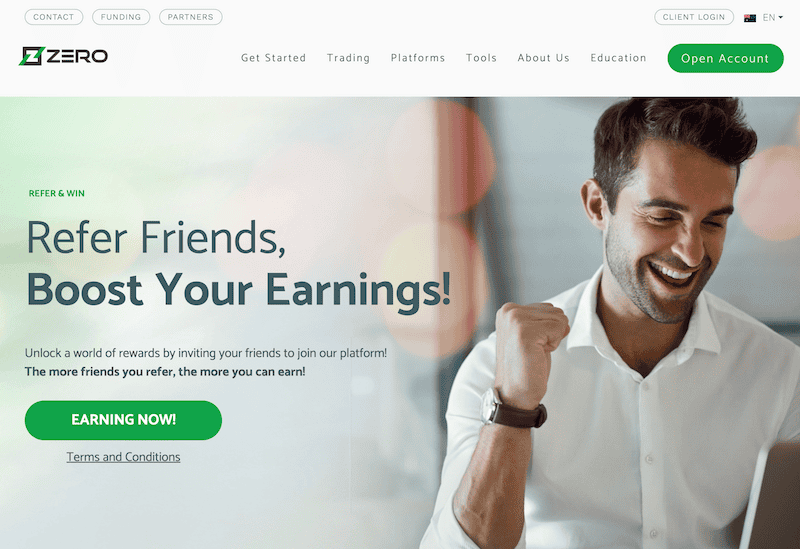Select the Contact pill button
The width and height of the screenshot is (800, 549).
click(54, 17)
